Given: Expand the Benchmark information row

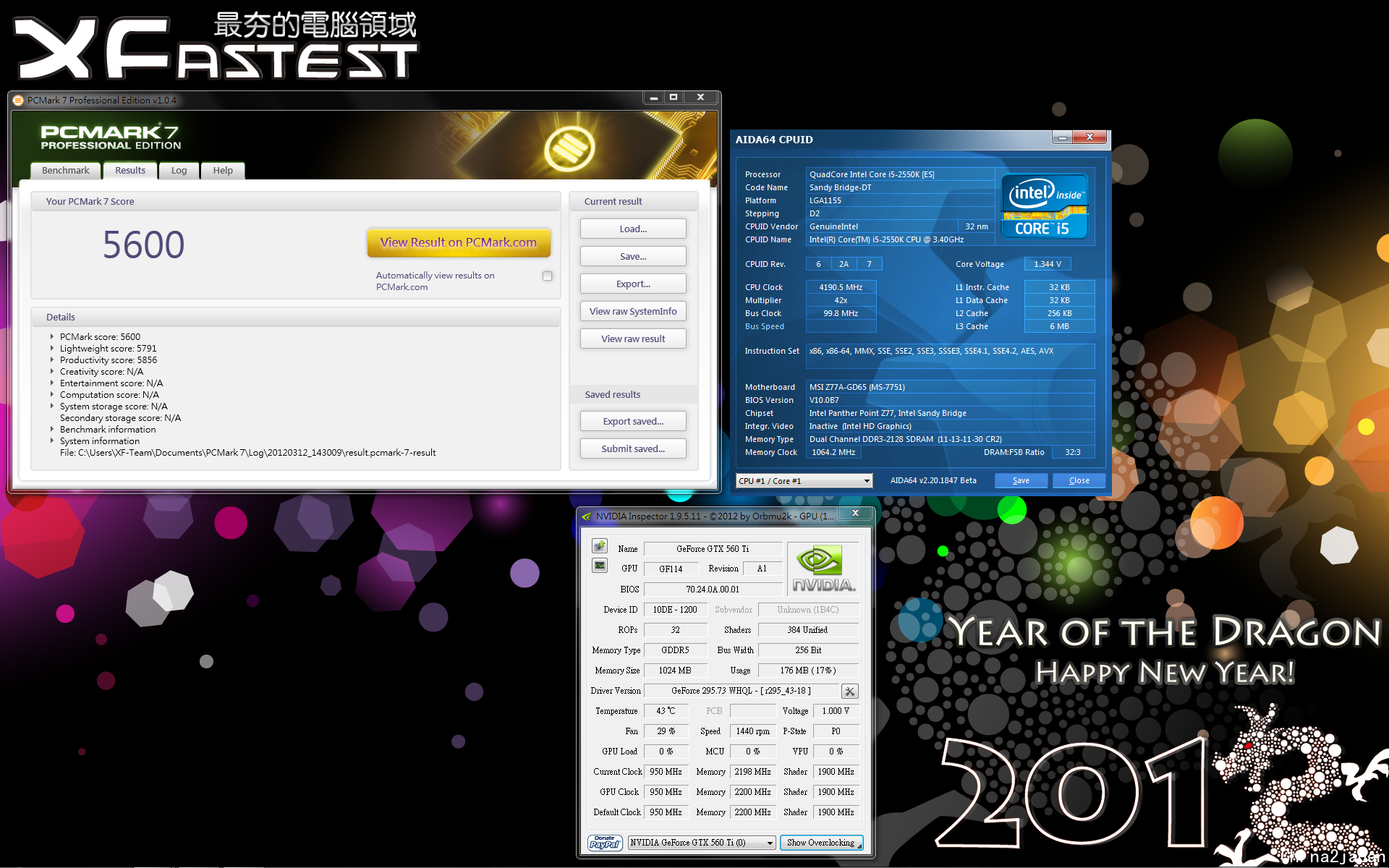Looking at the screenshot, I should pyautogui.click(x=52, y=429).
